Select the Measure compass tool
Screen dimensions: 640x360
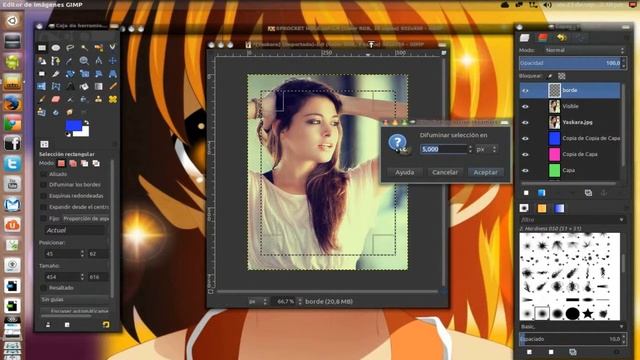(x=99, y=61)
